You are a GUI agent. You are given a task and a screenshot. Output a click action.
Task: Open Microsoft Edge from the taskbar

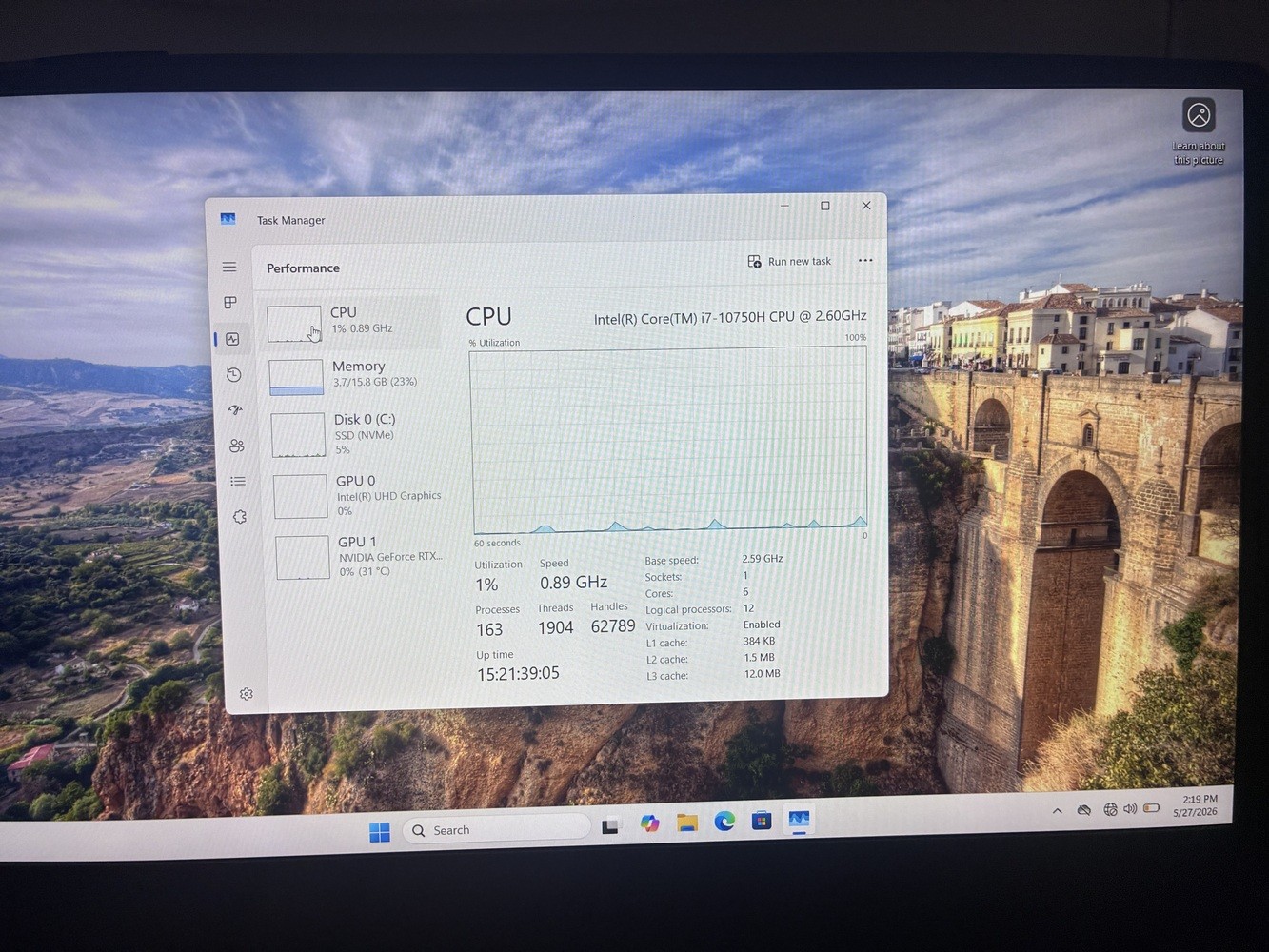pyautogui.click(x=724, y=821)
